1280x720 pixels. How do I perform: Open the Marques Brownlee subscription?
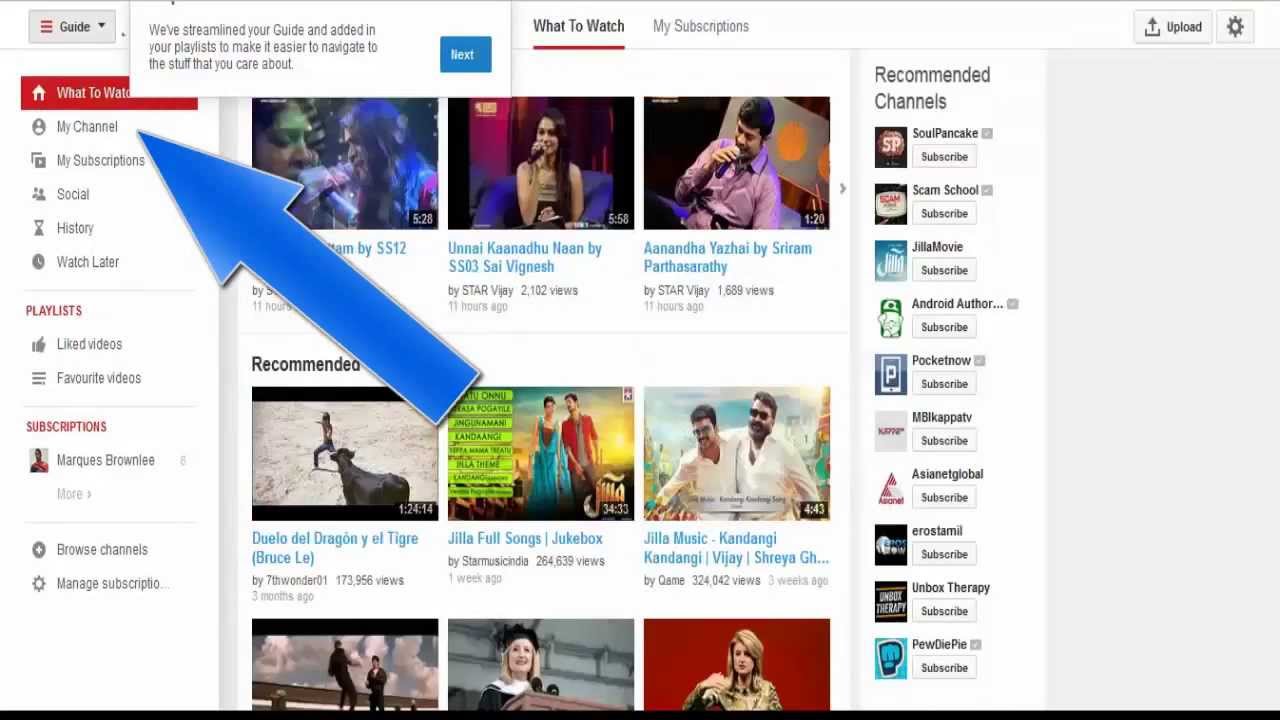pyautogui.click(x=106, y=460)
